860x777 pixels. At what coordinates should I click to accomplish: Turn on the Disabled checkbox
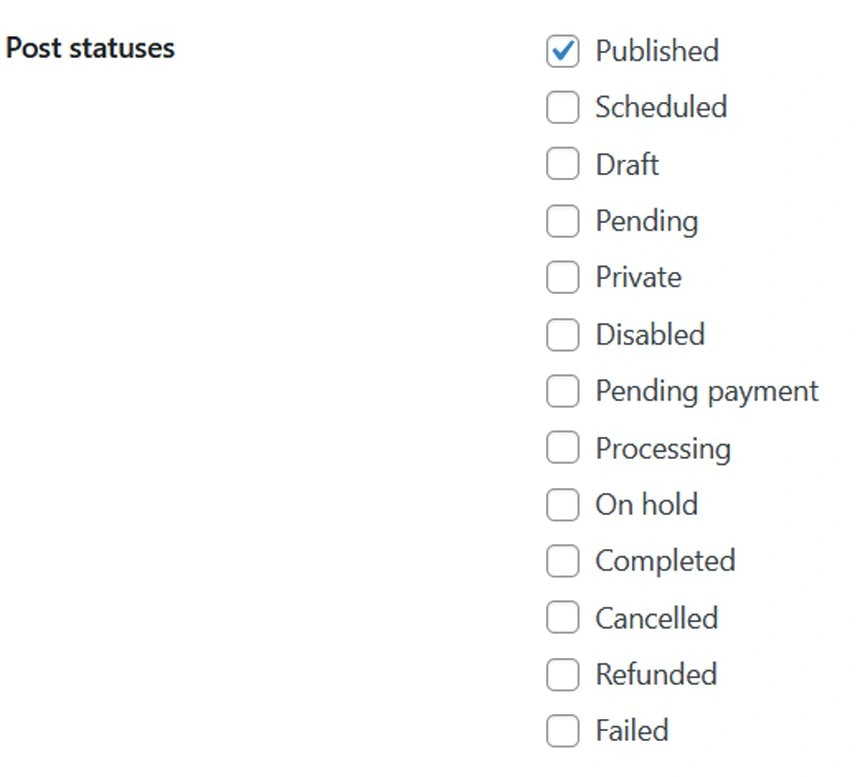[x=563, y=334]
